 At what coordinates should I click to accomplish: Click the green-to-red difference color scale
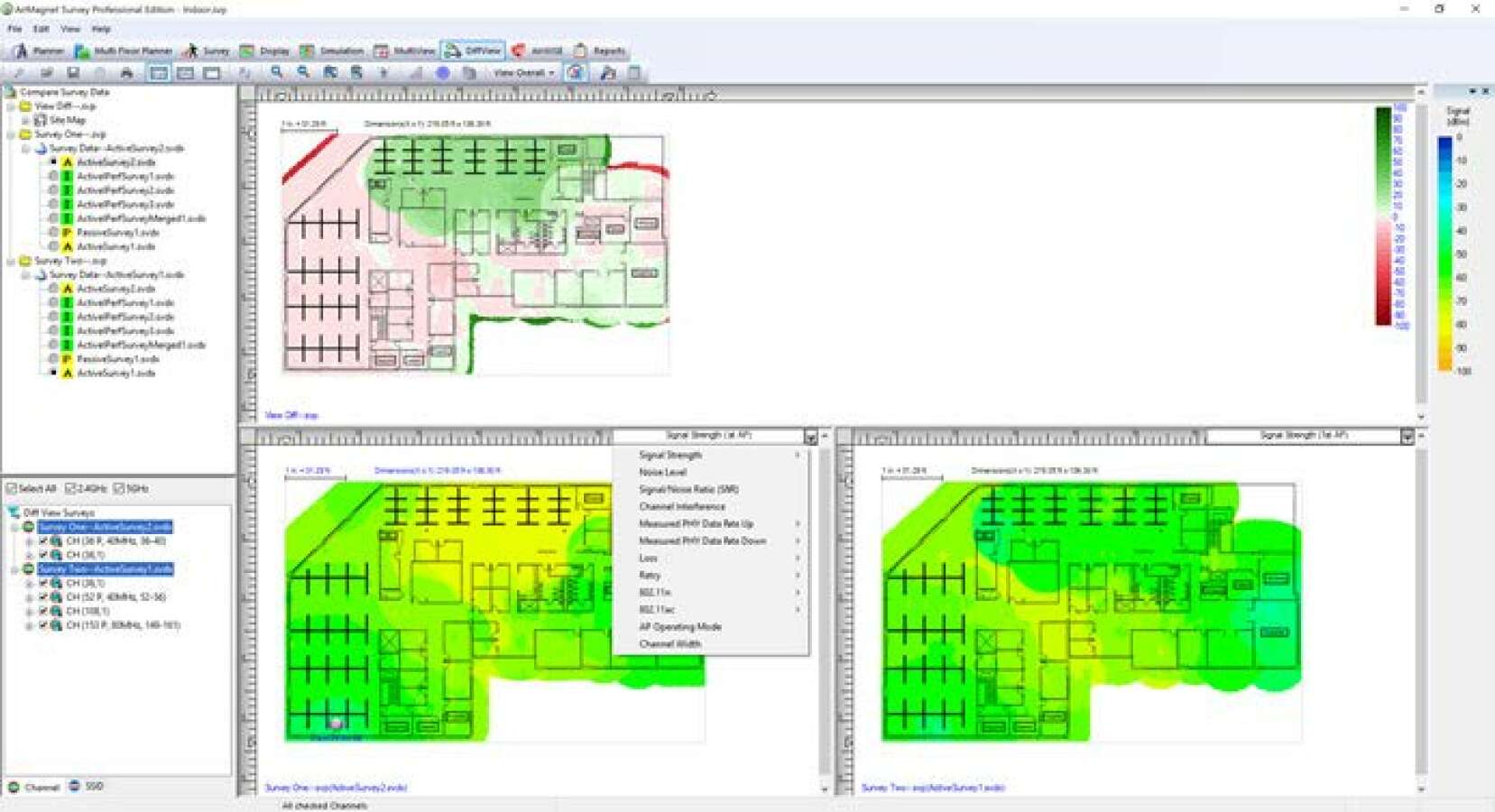1383,216
